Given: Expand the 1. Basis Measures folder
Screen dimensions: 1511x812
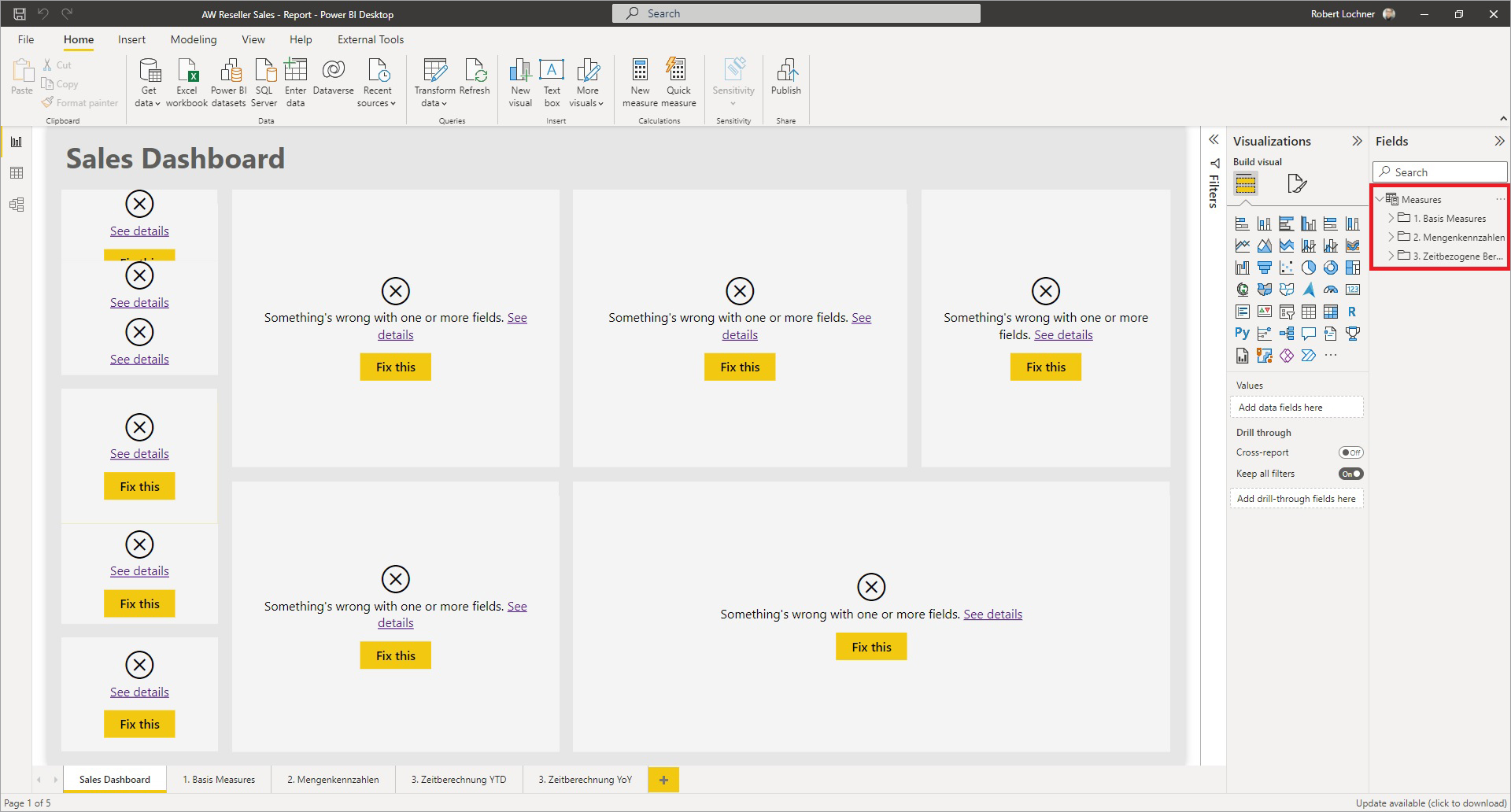Looking at the screenshot, I should 1391,218.
